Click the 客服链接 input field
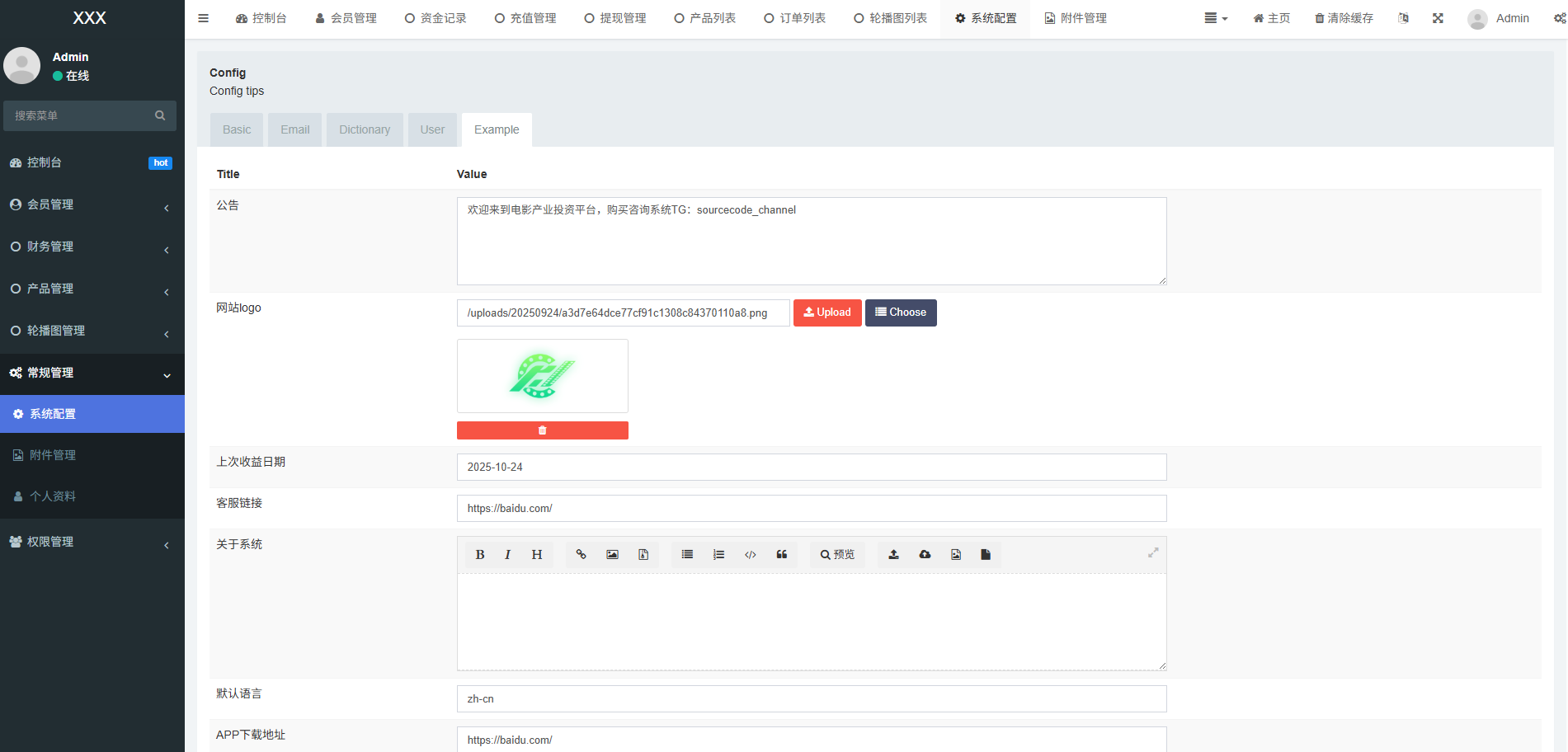The width and height of the screenshot is (1568, 752). point(811,509)
